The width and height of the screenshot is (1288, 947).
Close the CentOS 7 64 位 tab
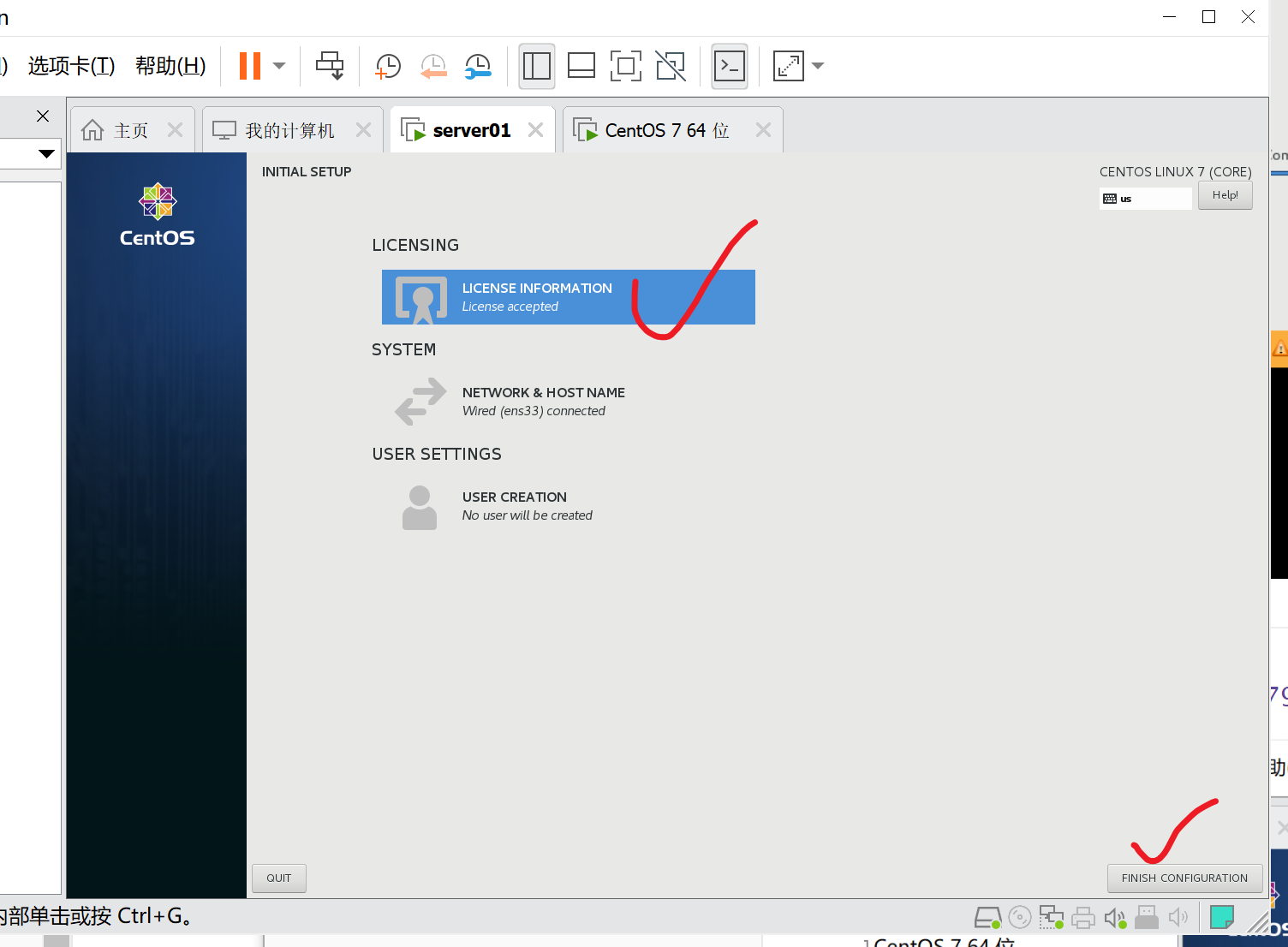764,130
